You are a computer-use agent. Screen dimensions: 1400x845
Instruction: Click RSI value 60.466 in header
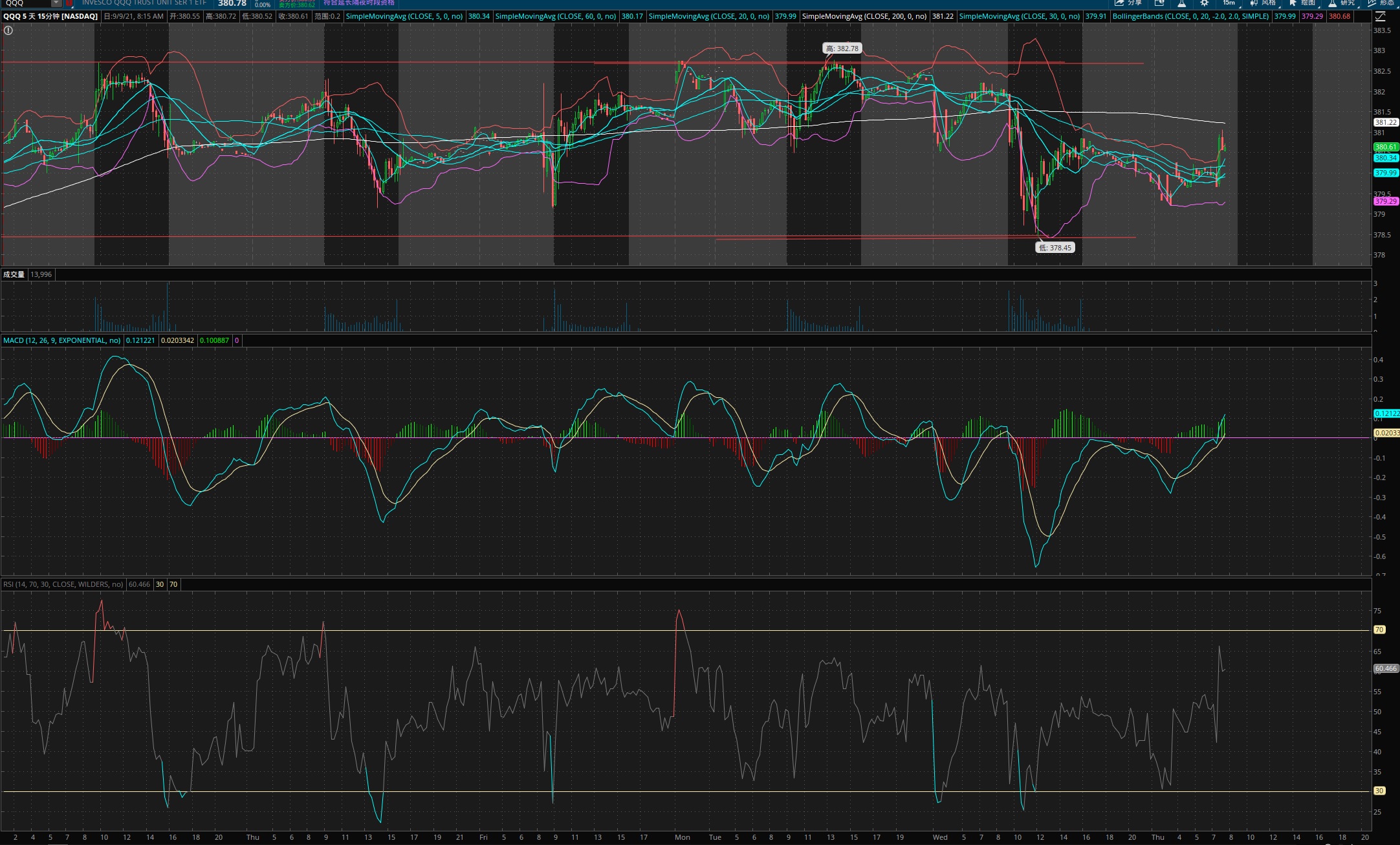[139, 584]
